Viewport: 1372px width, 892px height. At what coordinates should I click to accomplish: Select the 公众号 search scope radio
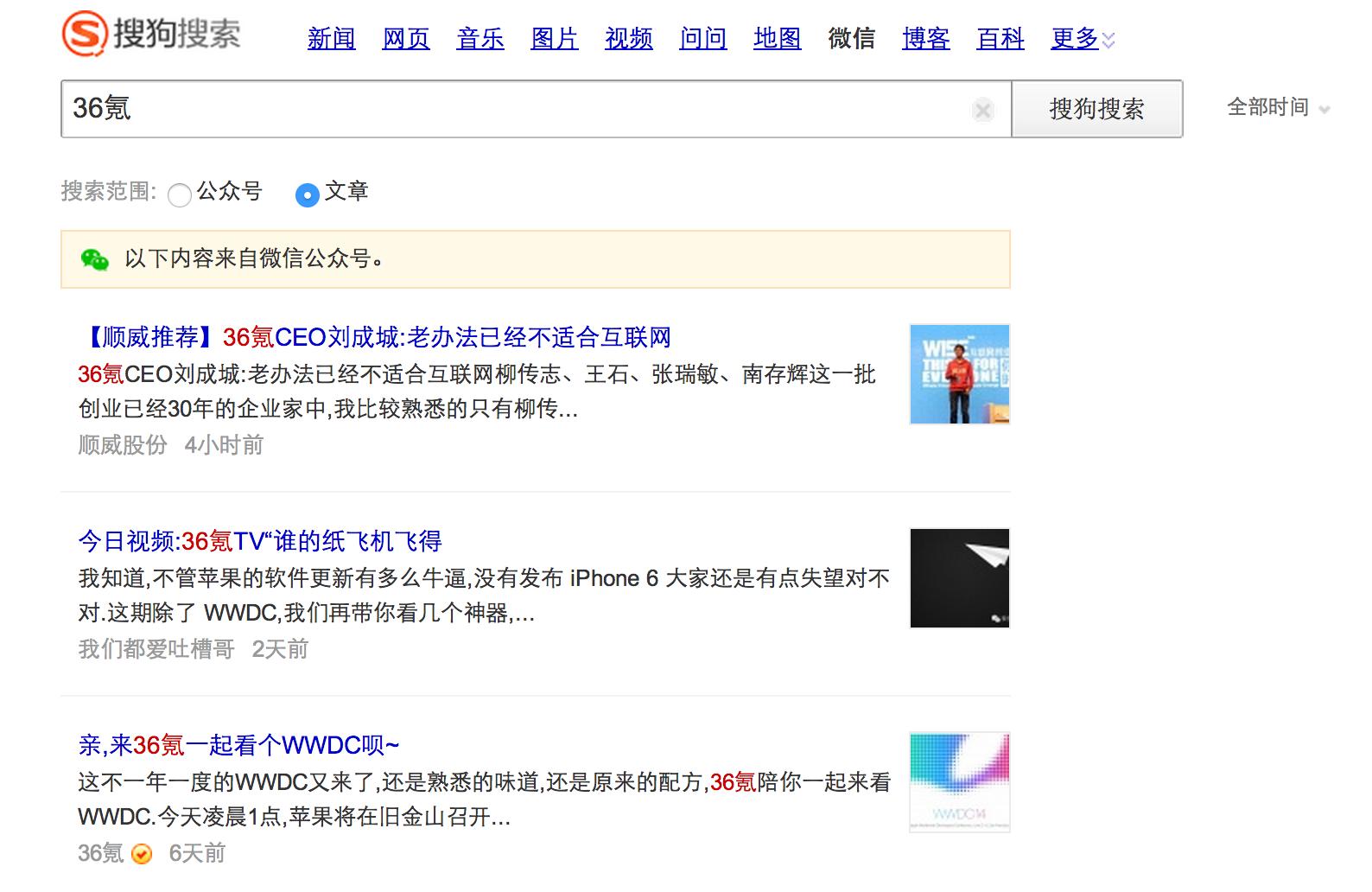point(180,195)
